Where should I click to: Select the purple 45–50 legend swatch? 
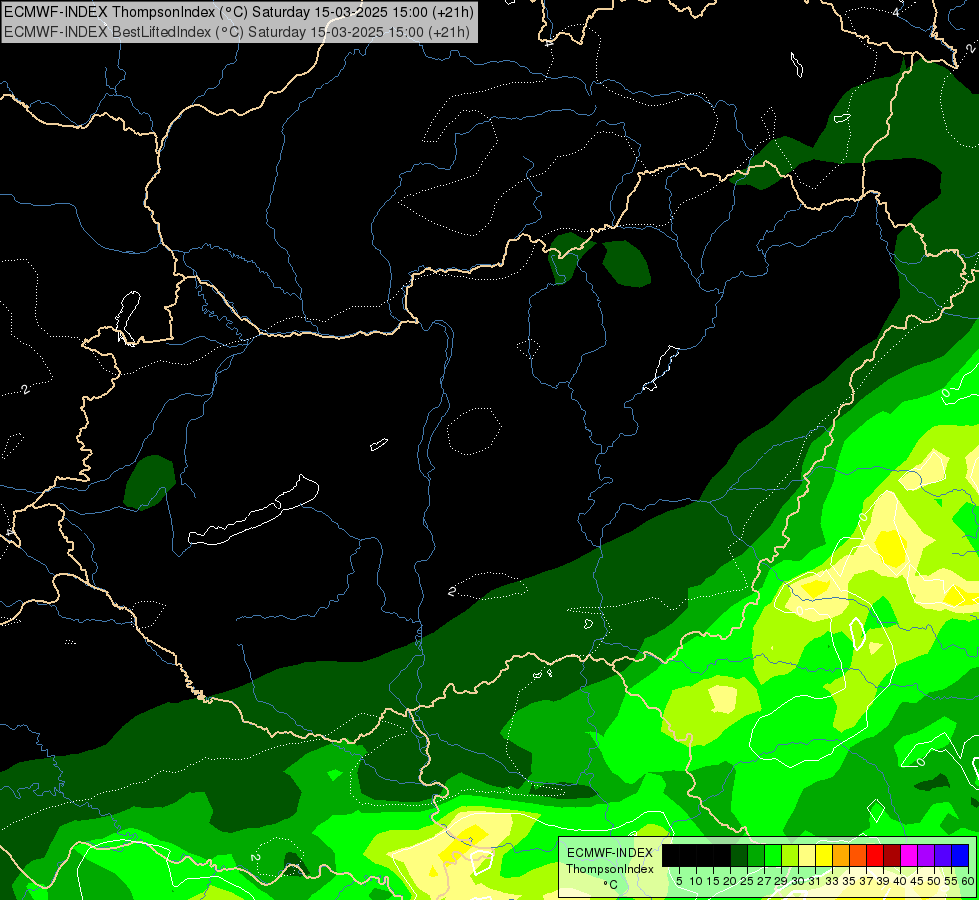point(926,855)
